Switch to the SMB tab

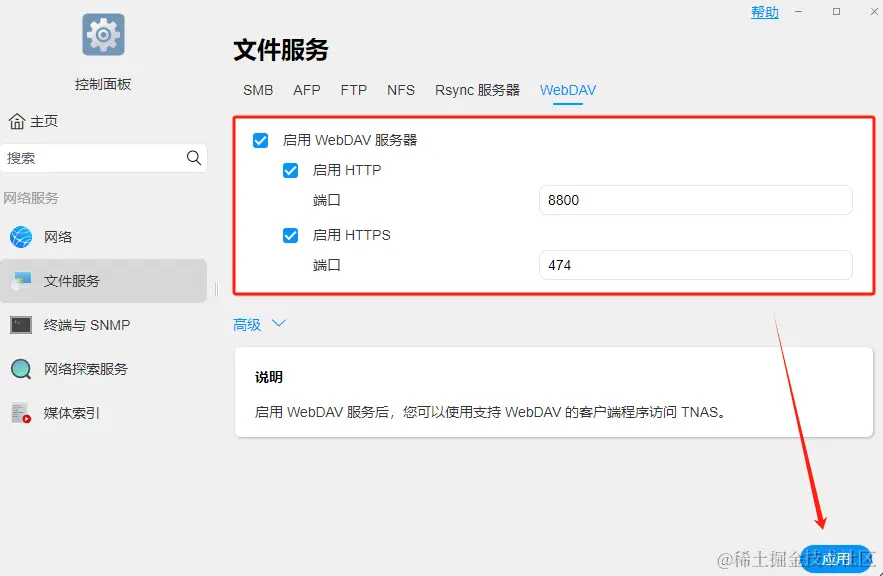(258, 90)
